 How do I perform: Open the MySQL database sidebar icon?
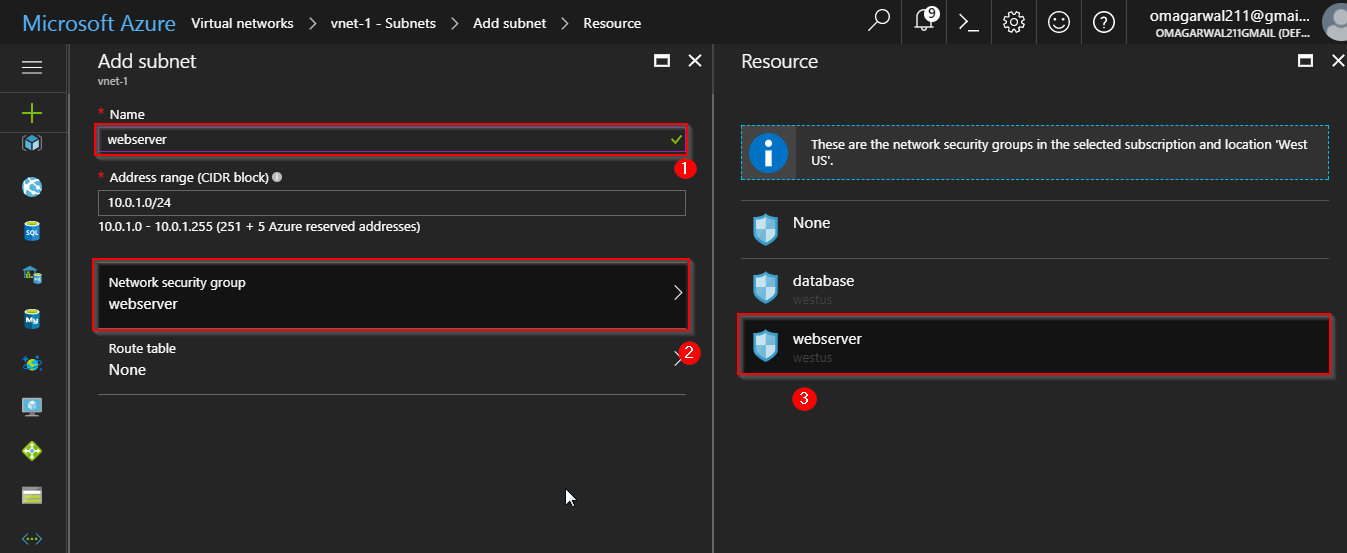[32, 319]
